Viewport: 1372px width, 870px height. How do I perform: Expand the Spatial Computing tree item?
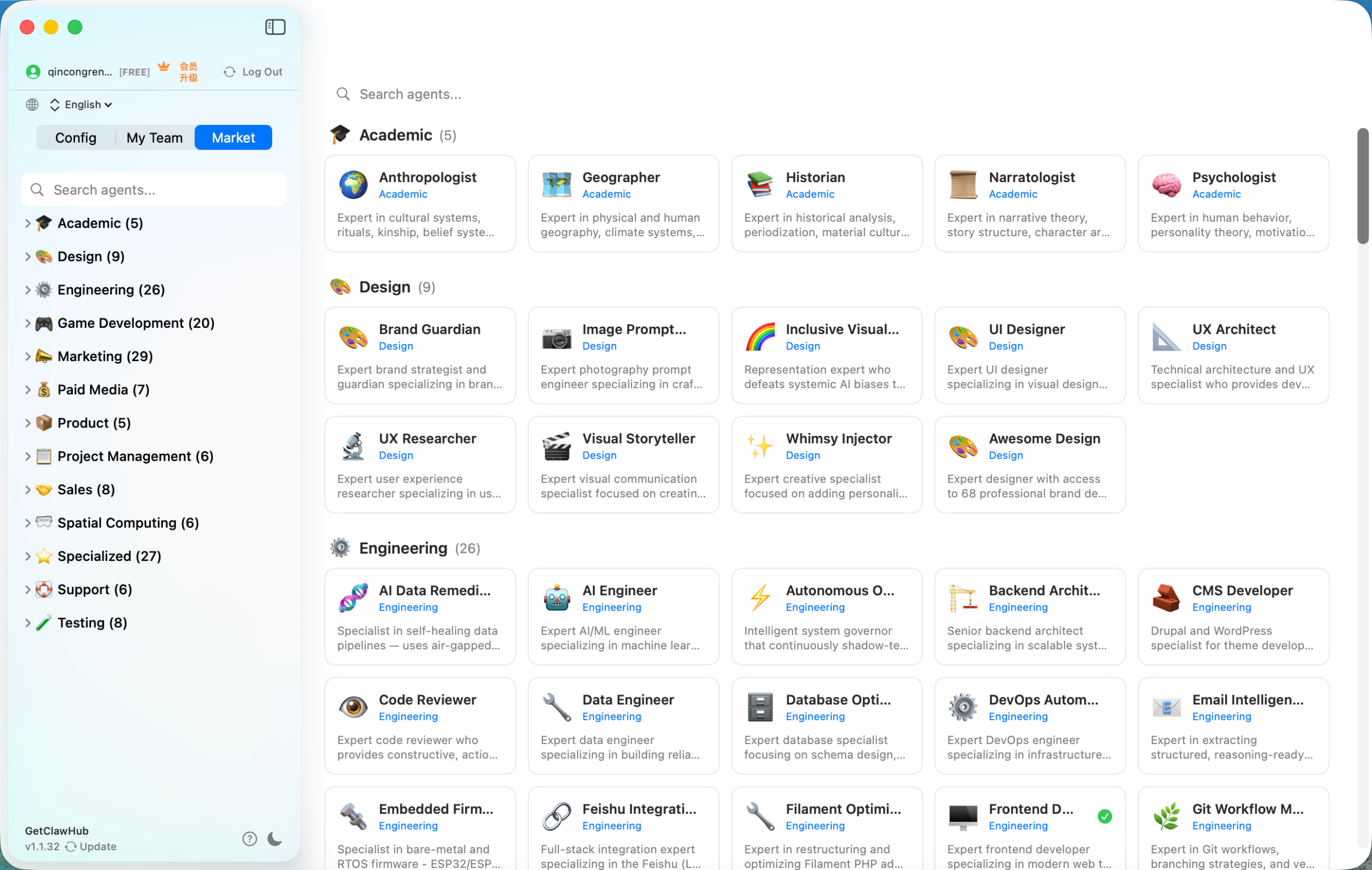[x=27, y=523]
